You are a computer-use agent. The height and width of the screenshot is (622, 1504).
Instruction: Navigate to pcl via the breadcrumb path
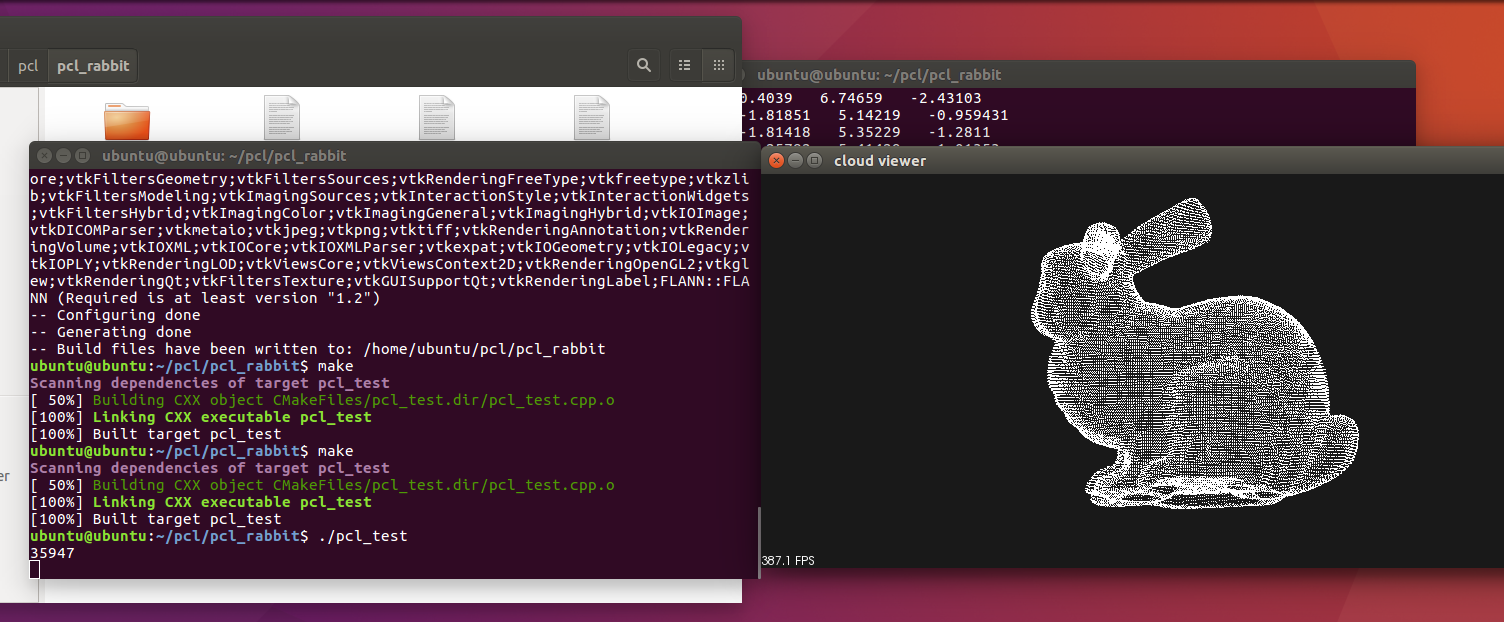27,66
